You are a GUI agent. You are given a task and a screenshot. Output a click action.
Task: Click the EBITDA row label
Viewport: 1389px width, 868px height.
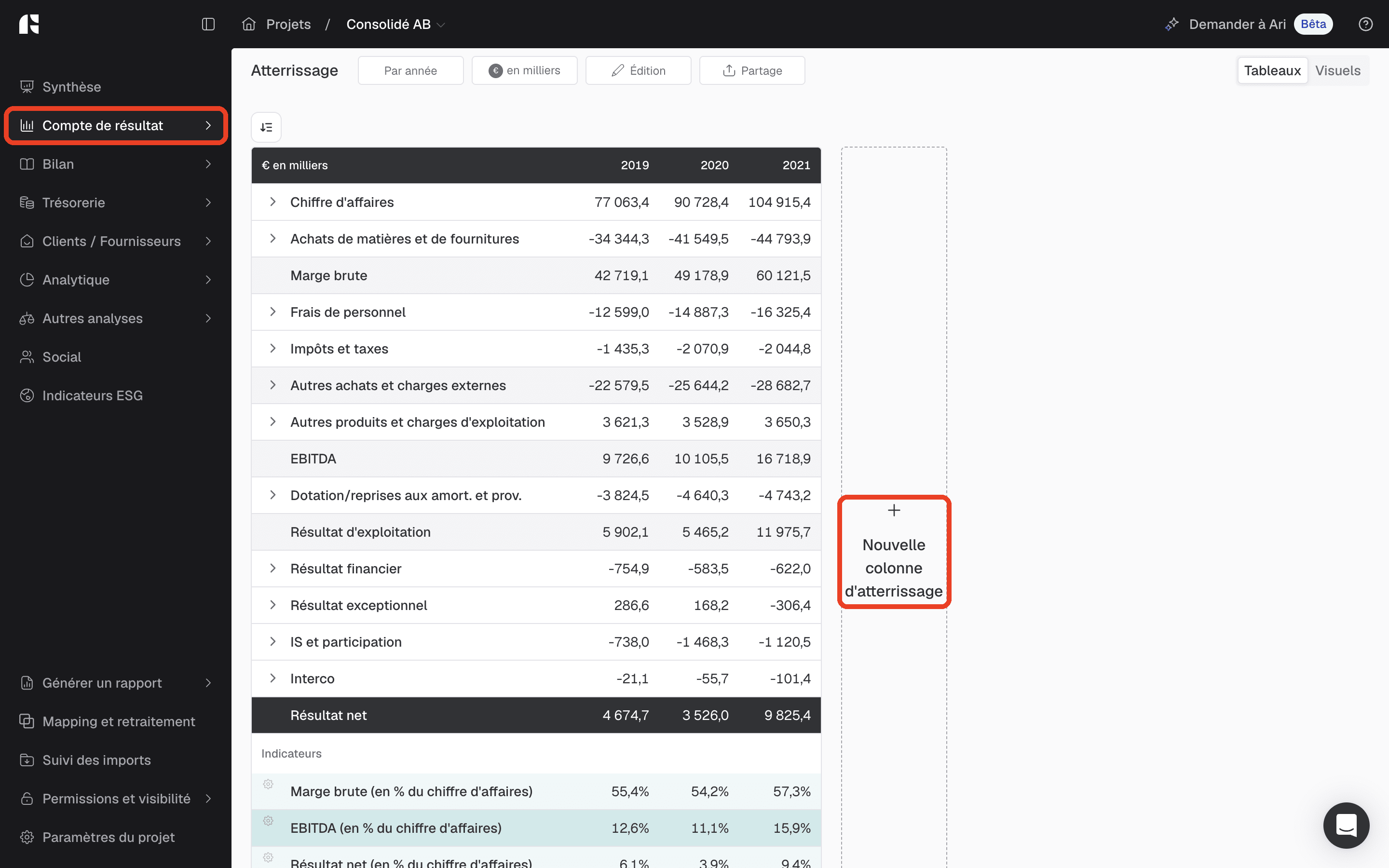click(313, 459)
